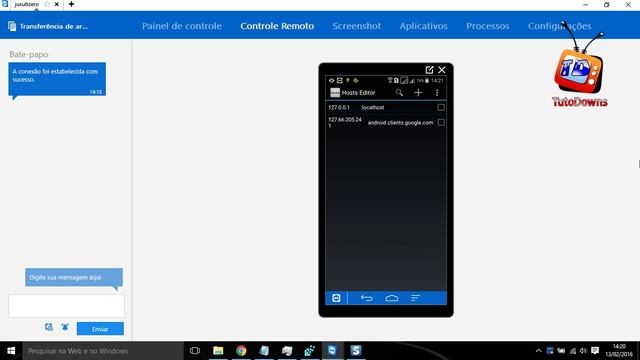Tap the plus icon to add host
640x360 pixels.
[x=418, y=93]
